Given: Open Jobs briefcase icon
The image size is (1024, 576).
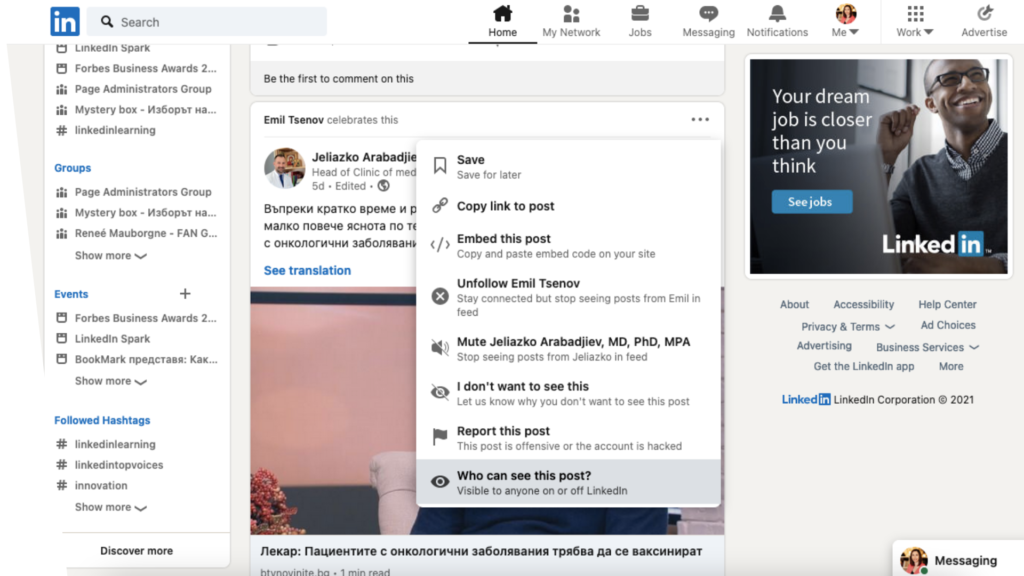Looking at the screenshot, I should [640, 14].
